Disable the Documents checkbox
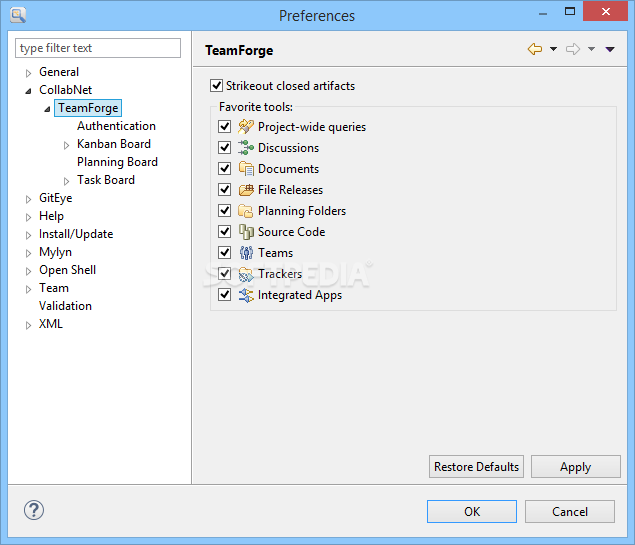This screenshot has width=635, height=545. [x=224, y=169]
